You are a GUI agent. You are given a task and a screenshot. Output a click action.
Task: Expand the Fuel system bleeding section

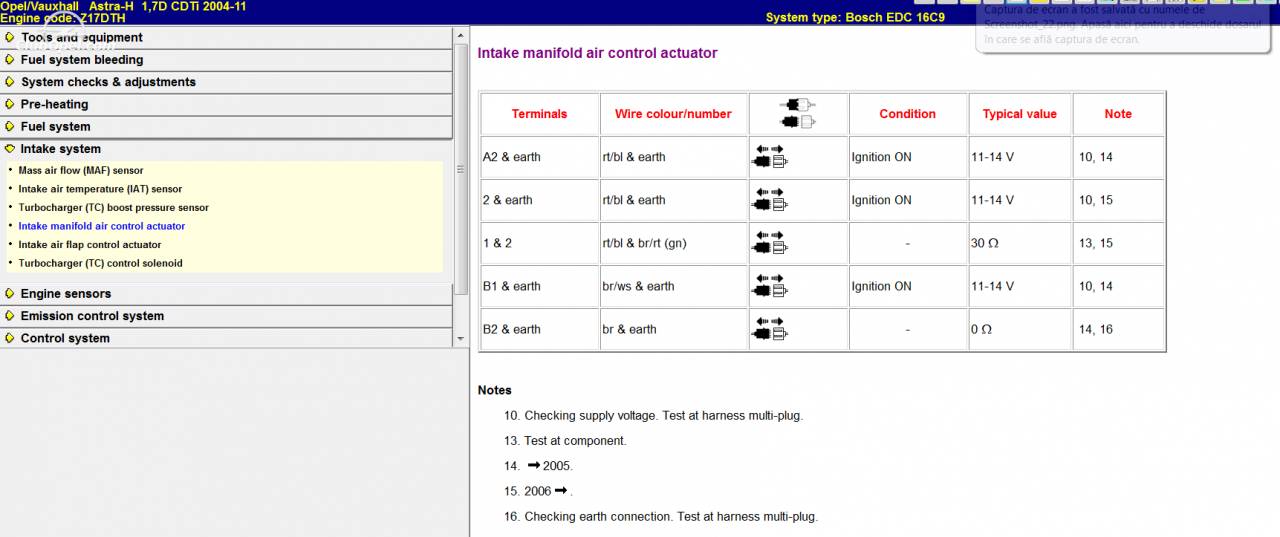click(x=226, y=60)
